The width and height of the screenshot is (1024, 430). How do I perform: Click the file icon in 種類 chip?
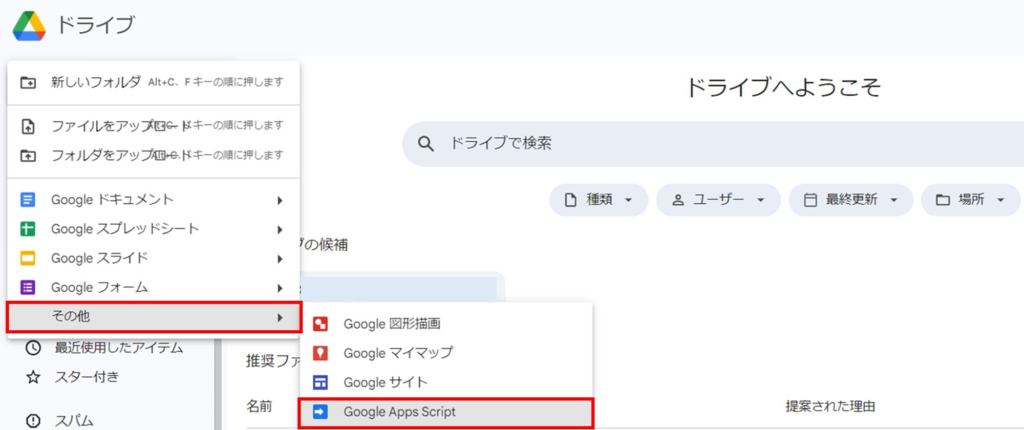570,200
